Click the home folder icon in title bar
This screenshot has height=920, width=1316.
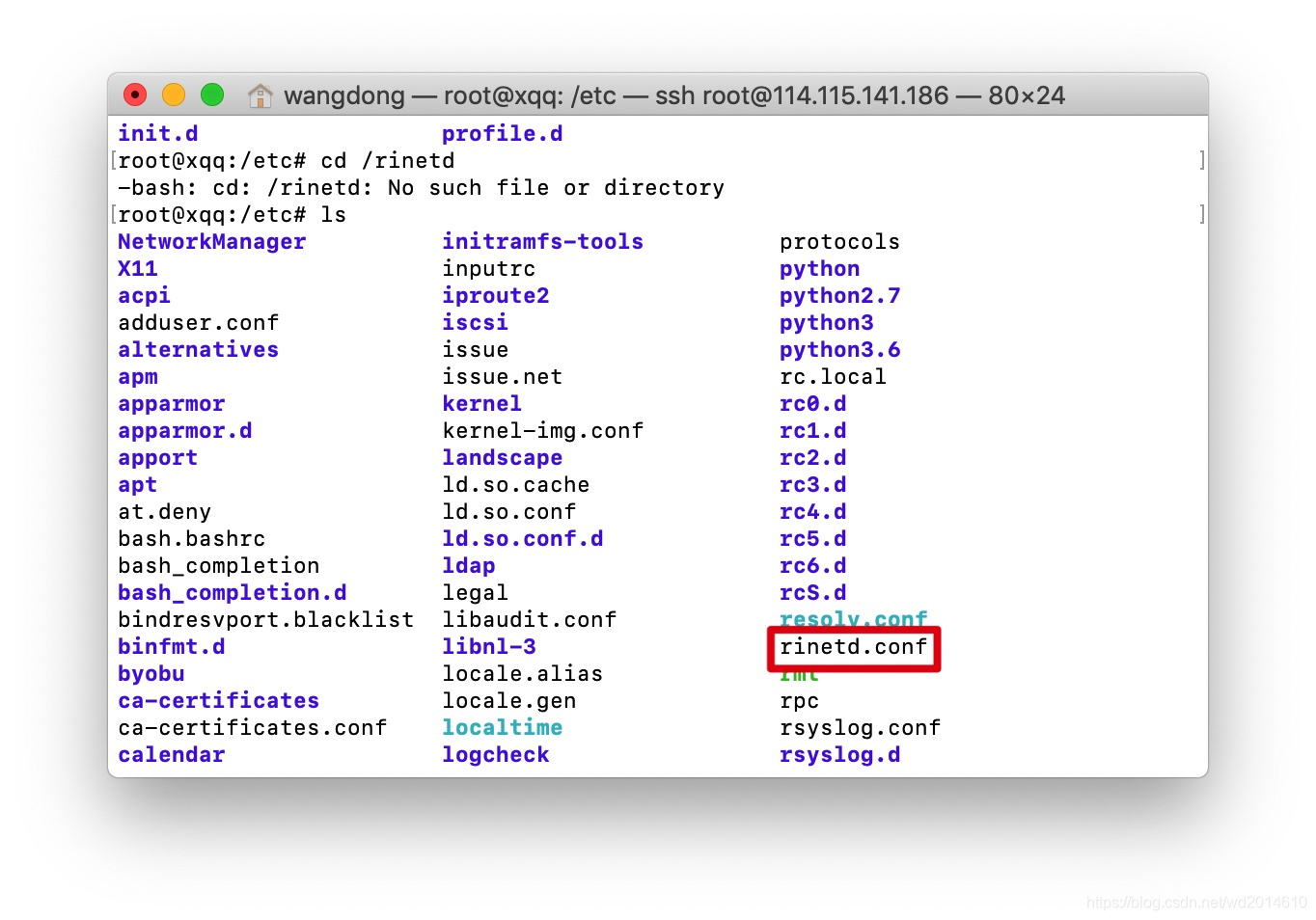(260, 95)
